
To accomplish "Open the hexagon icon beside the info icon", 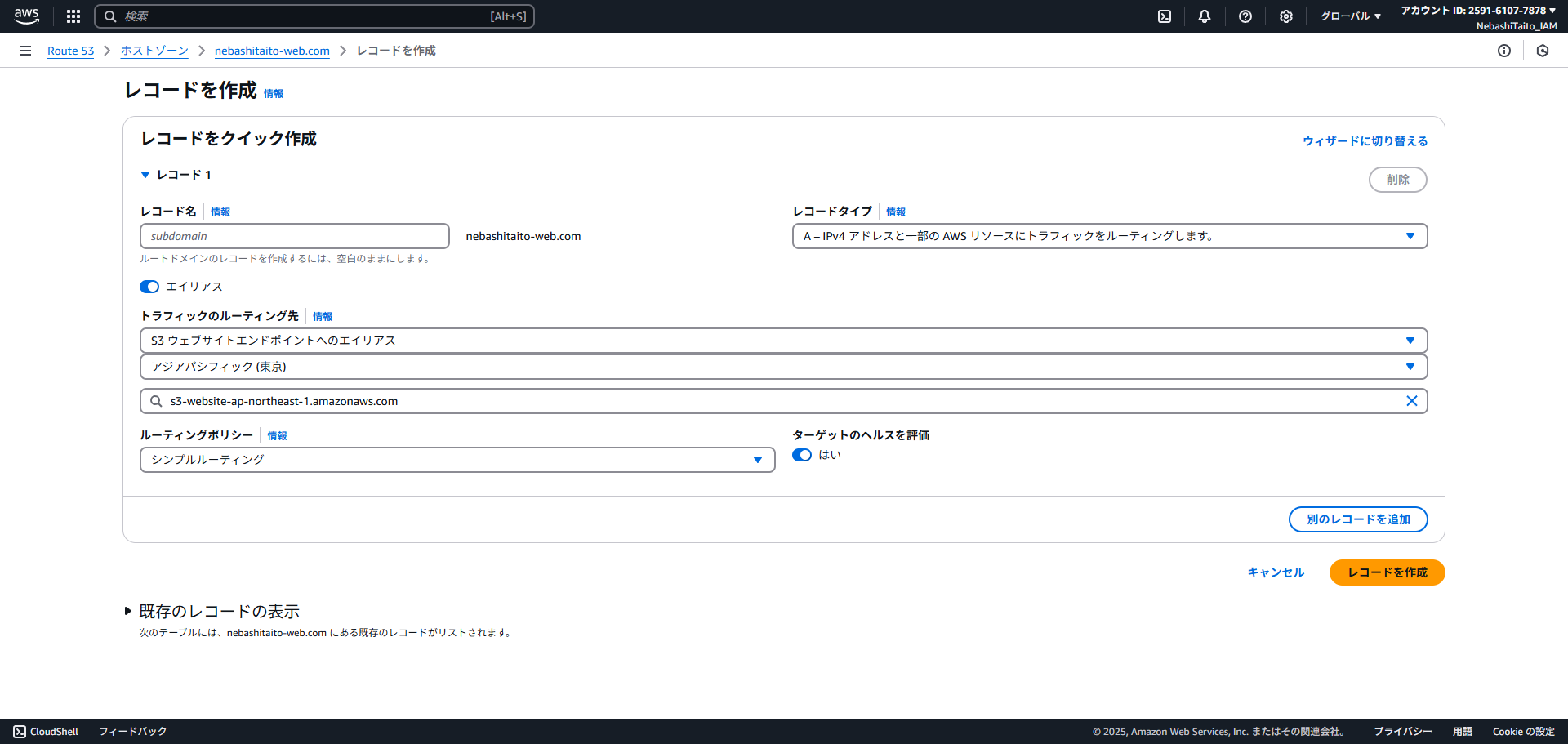I will [x=1543, y=51].
